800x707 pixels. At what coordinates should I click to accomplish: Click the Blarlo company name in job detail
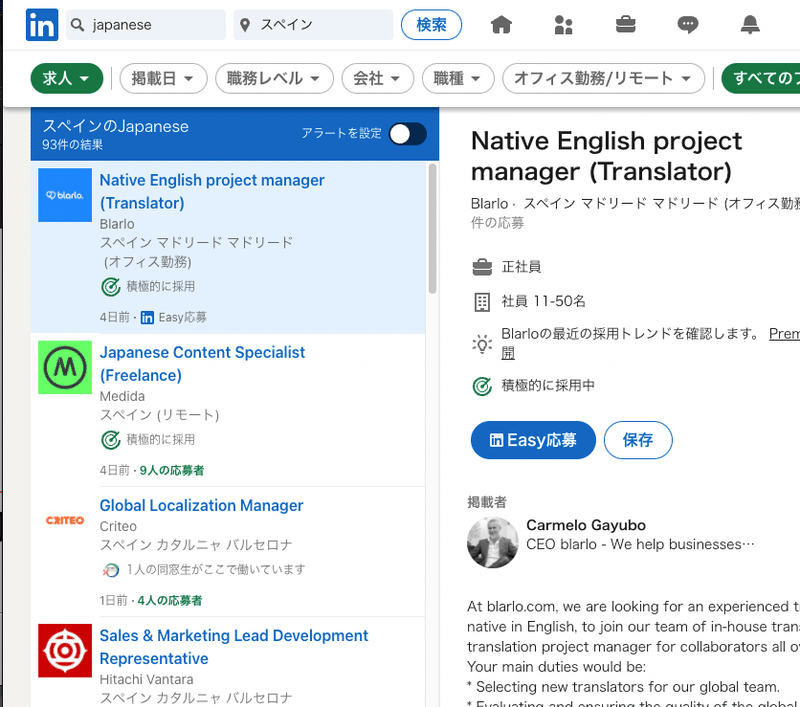click(x=489, y=204)
